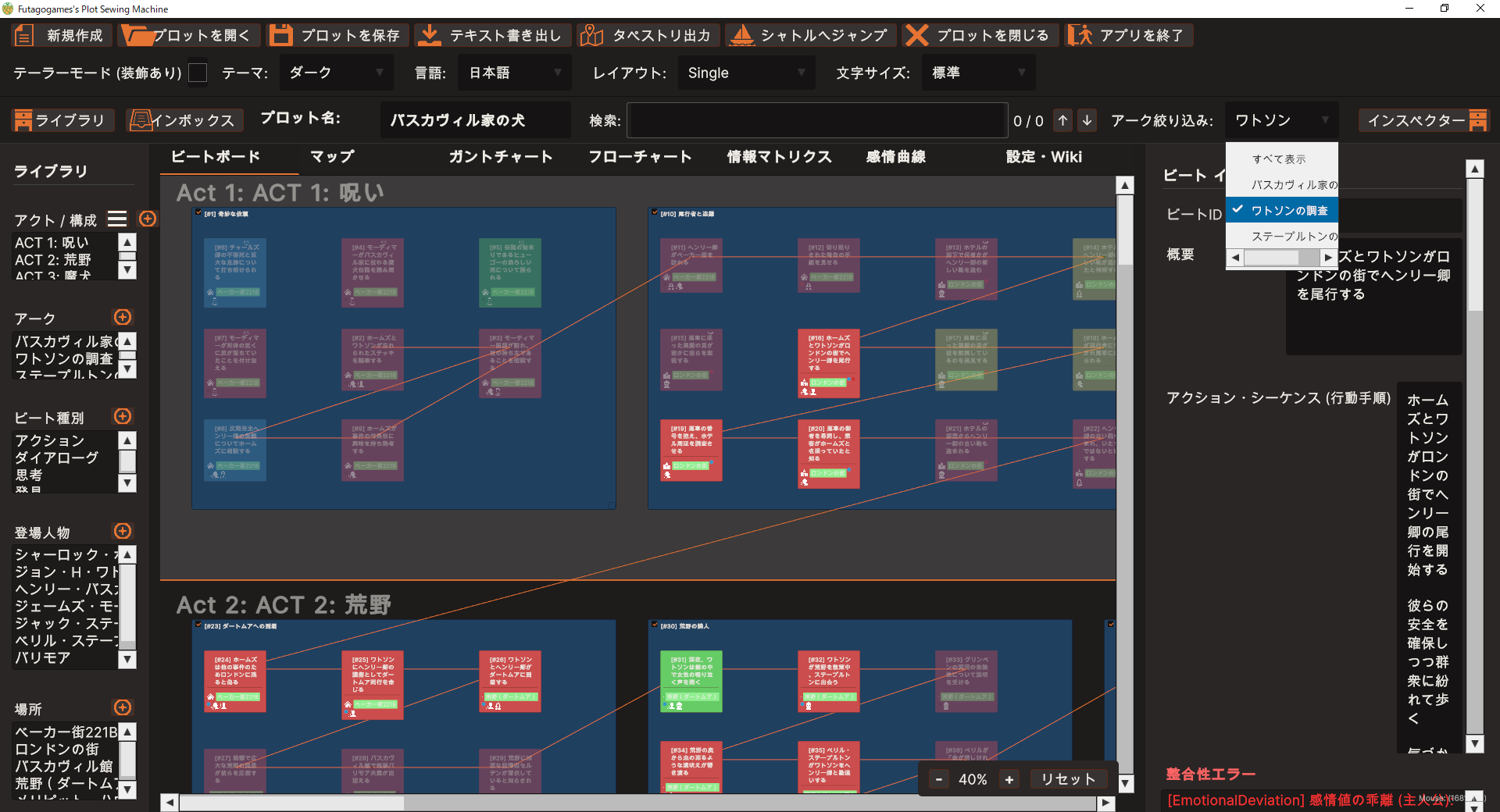Viewport: 1500px width, 812px height.
Task: Click the タペストリ出力 map icon
Action: point(591,35)
